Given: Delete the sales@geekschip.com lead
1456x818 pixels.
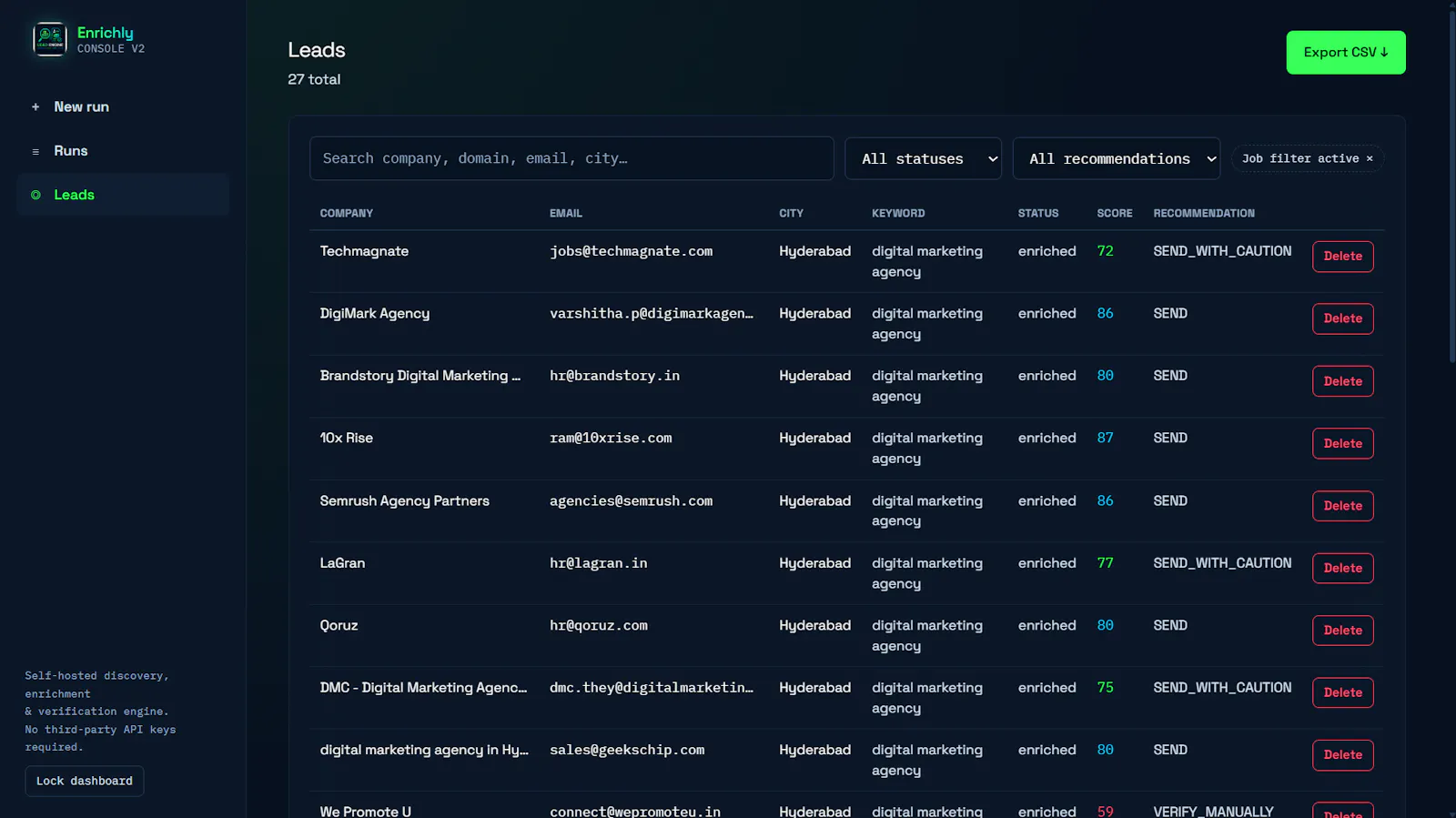Looking at the screenshot, I should [1343, 755].
